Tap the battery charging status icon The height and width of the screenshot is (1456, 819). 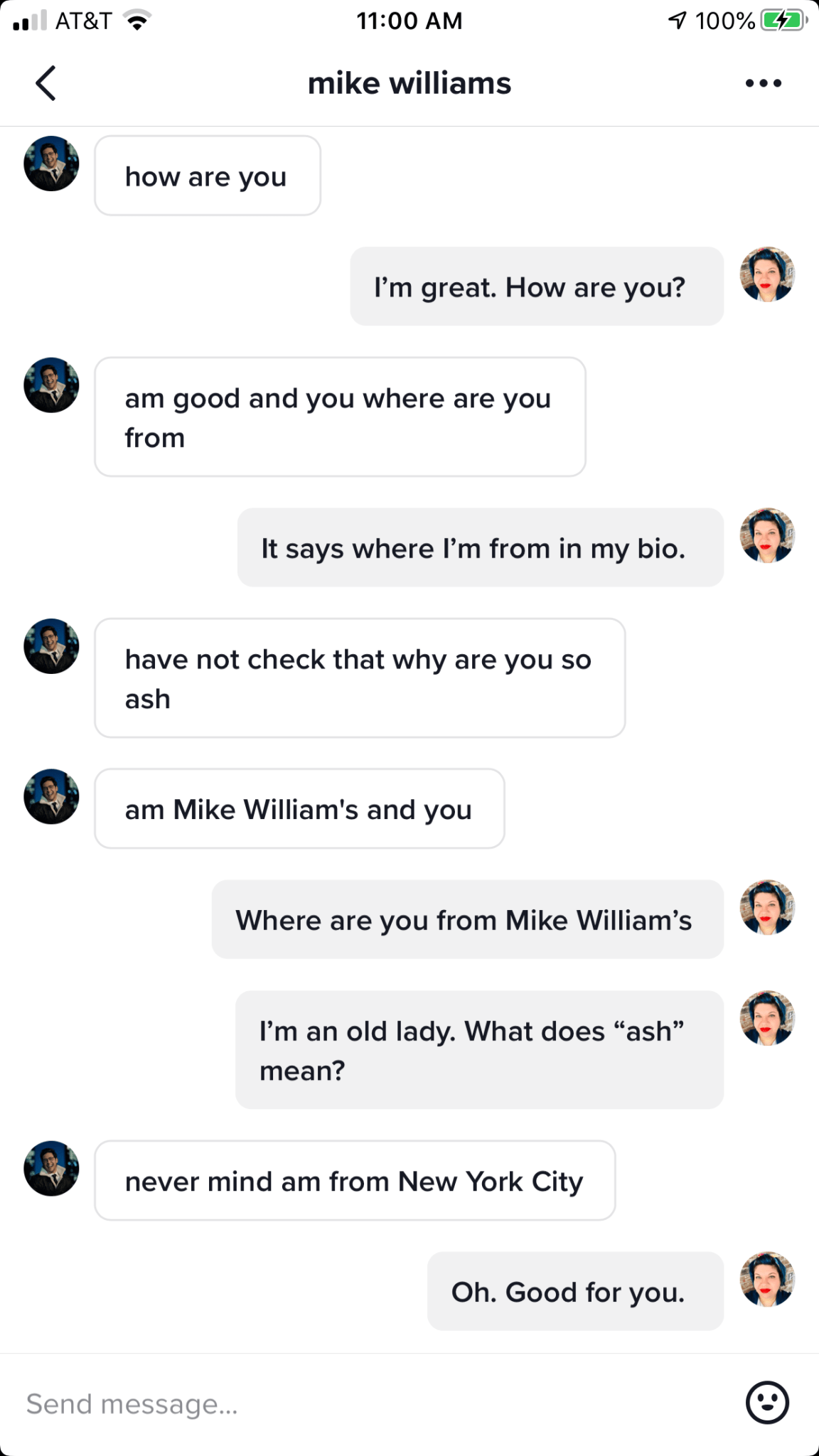coord(783,21)
